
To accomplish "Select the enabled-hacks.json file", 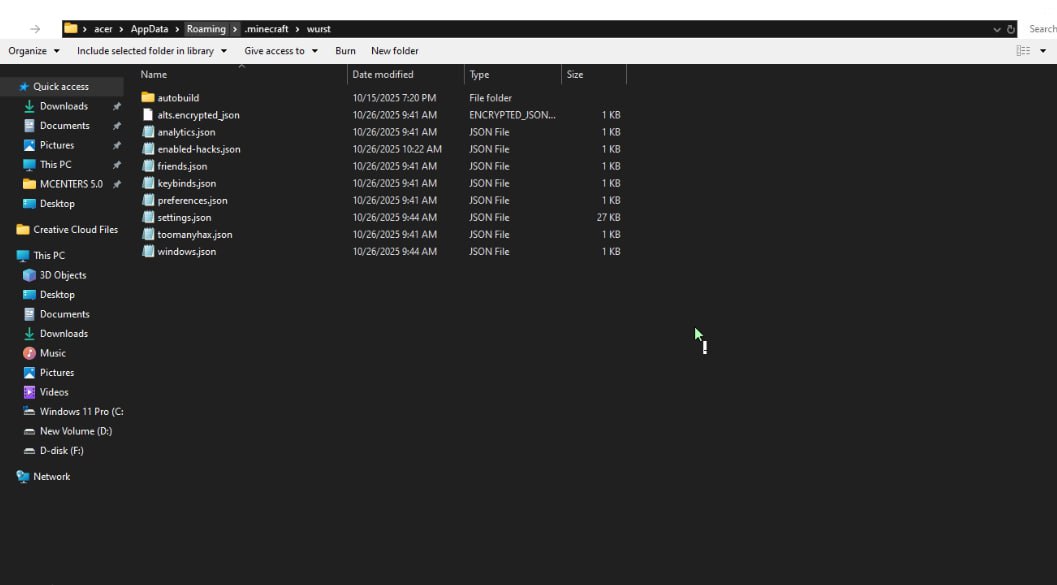I will [x=198, y=149].
